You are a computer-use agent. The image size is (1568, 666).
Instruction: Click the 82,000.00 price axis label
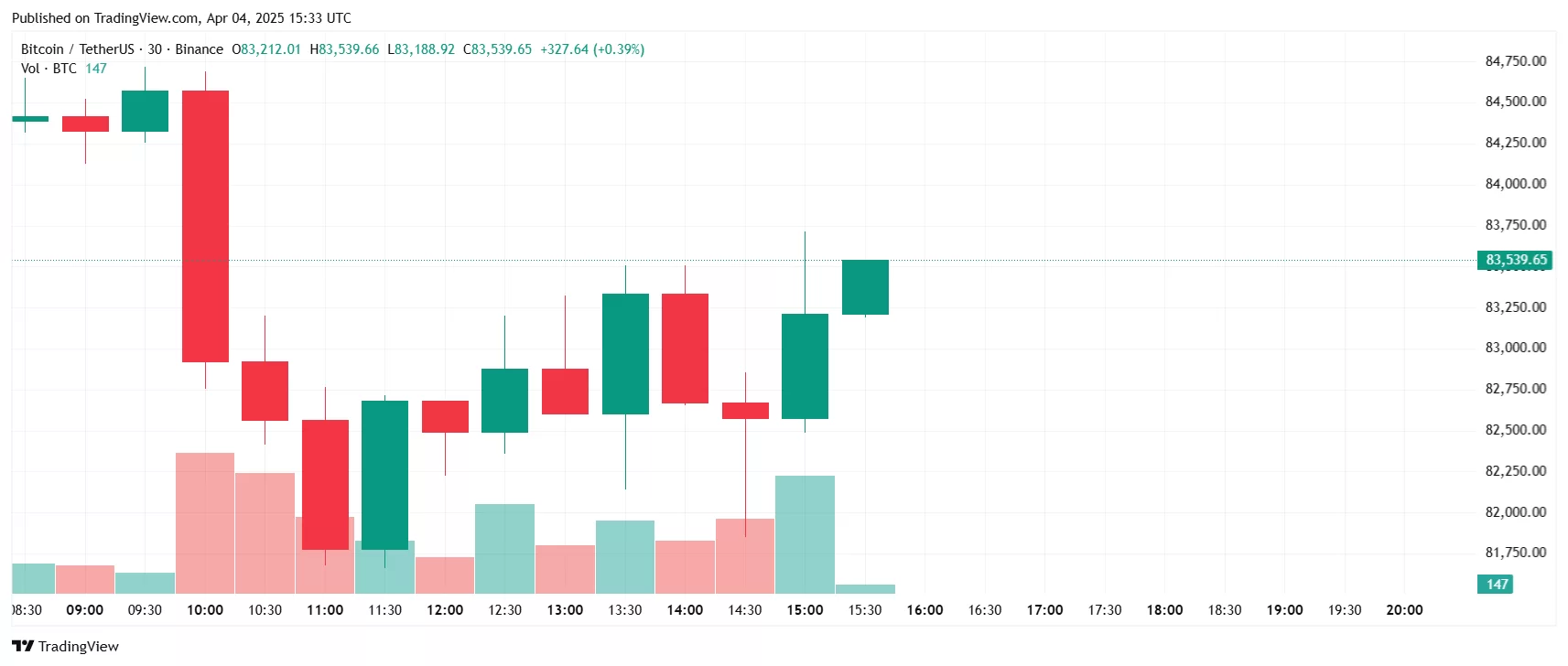(1515, 512)
